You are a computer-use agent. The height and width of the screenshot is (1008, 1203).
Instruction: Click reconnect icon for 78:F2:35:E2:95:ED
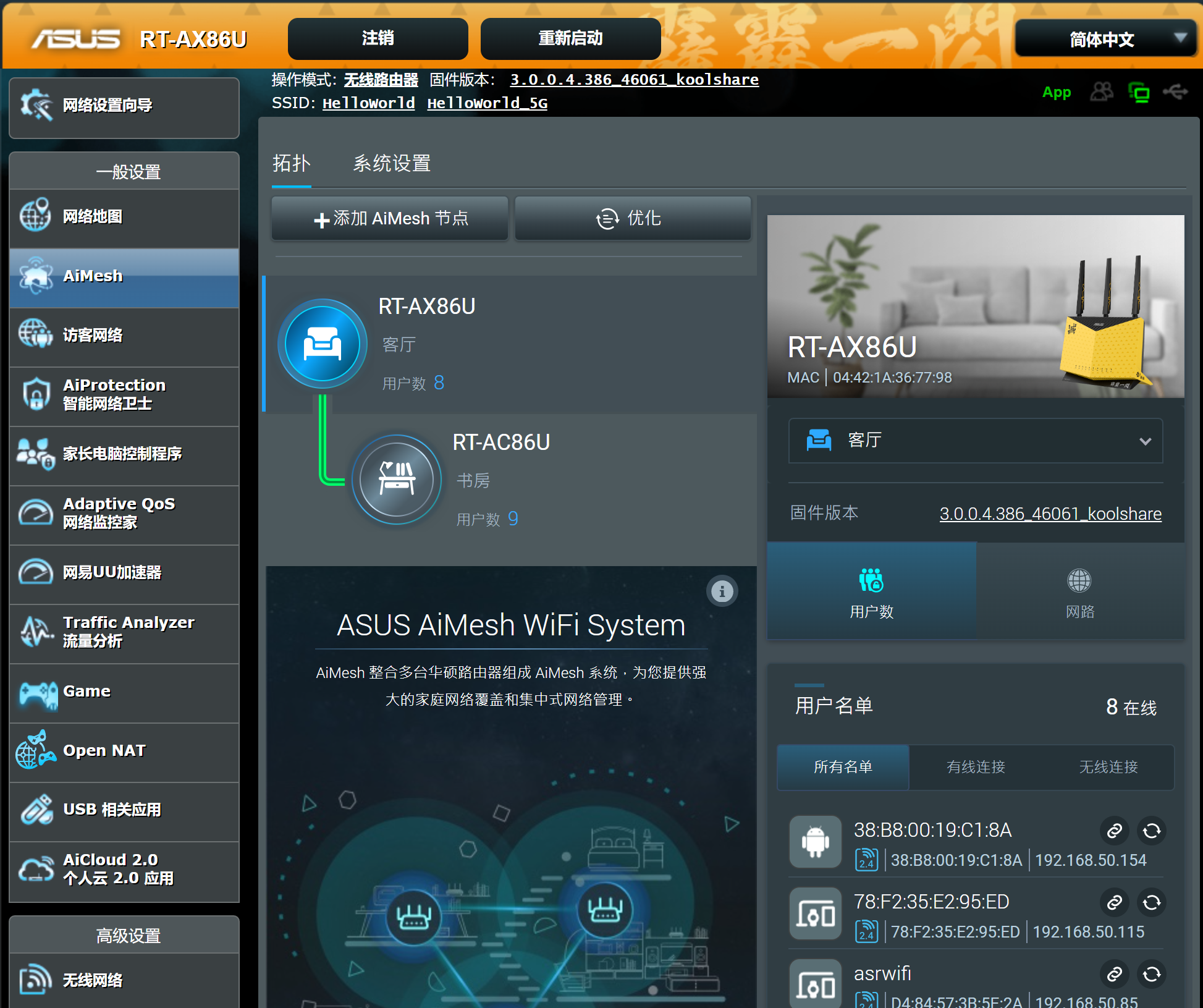[x=1152, y=902]
